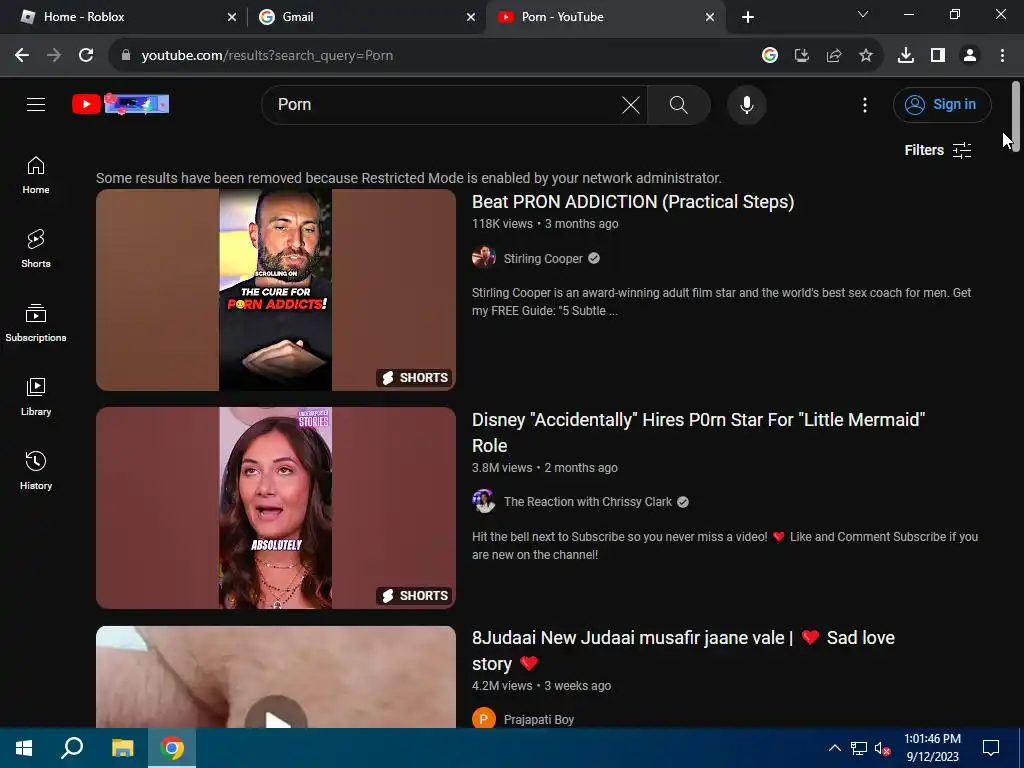Open Windows taskbar search
Image resolution: width=1024 pixels, height=768 pixels.
point(72,748)
